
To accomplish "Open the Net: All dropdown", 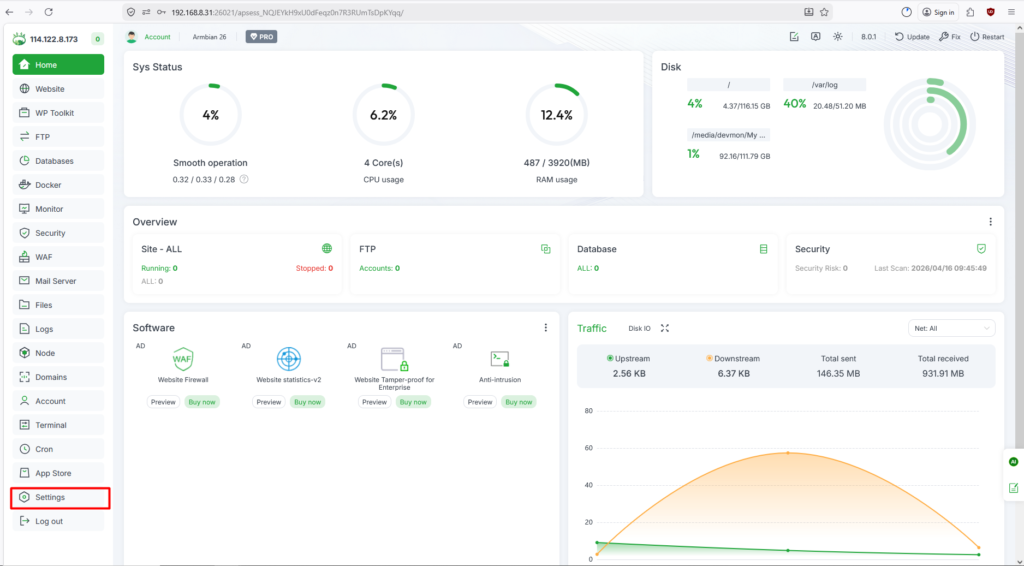I will click(953, 328).
